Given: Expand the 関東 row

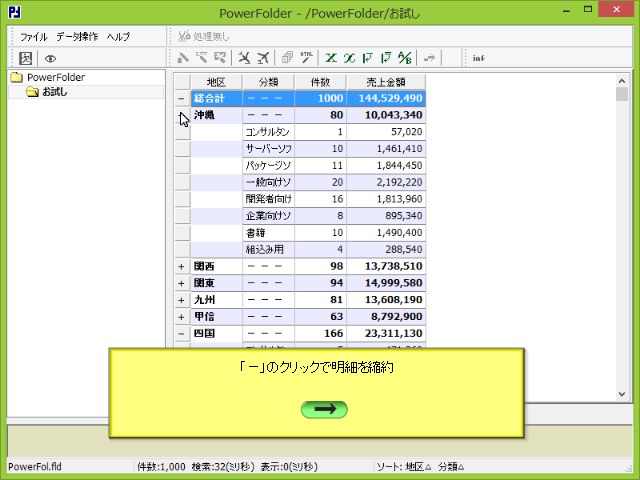Looking at the screenshot, I should (182, 283).
